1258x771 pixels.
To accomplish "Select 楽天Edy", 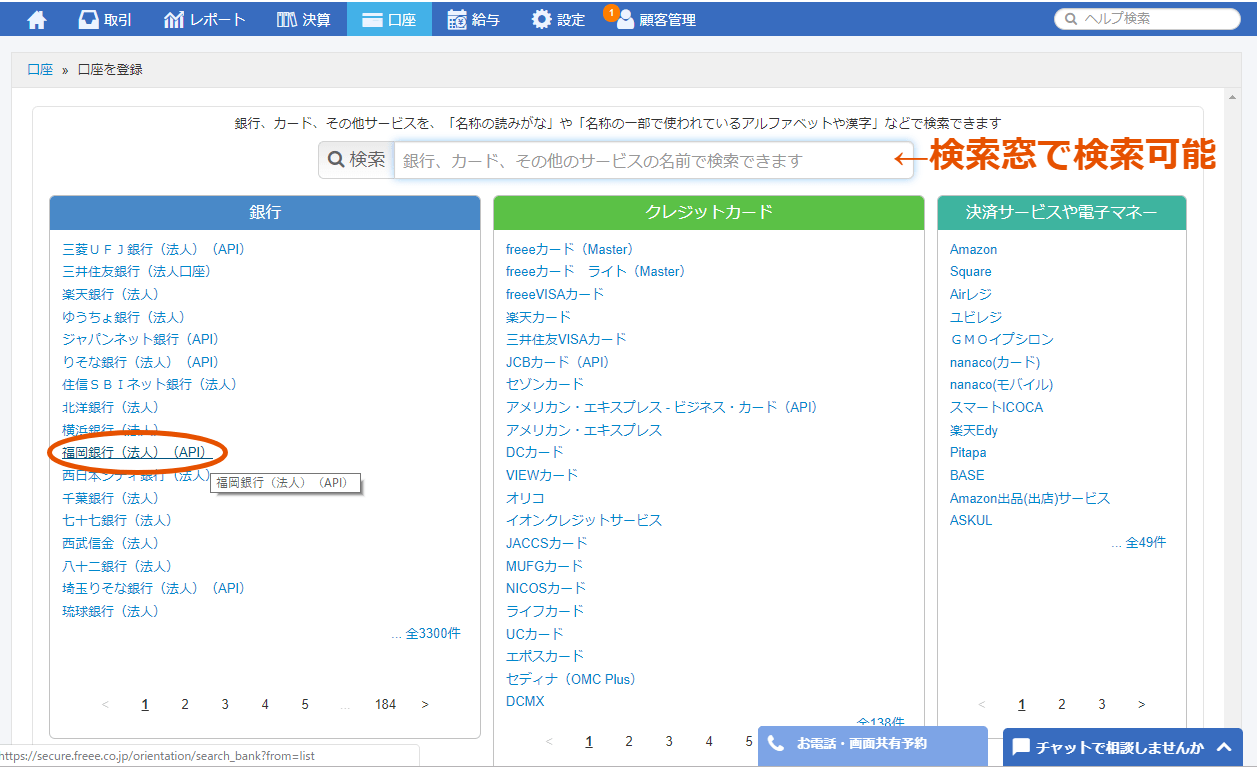I will pos(974,430).
